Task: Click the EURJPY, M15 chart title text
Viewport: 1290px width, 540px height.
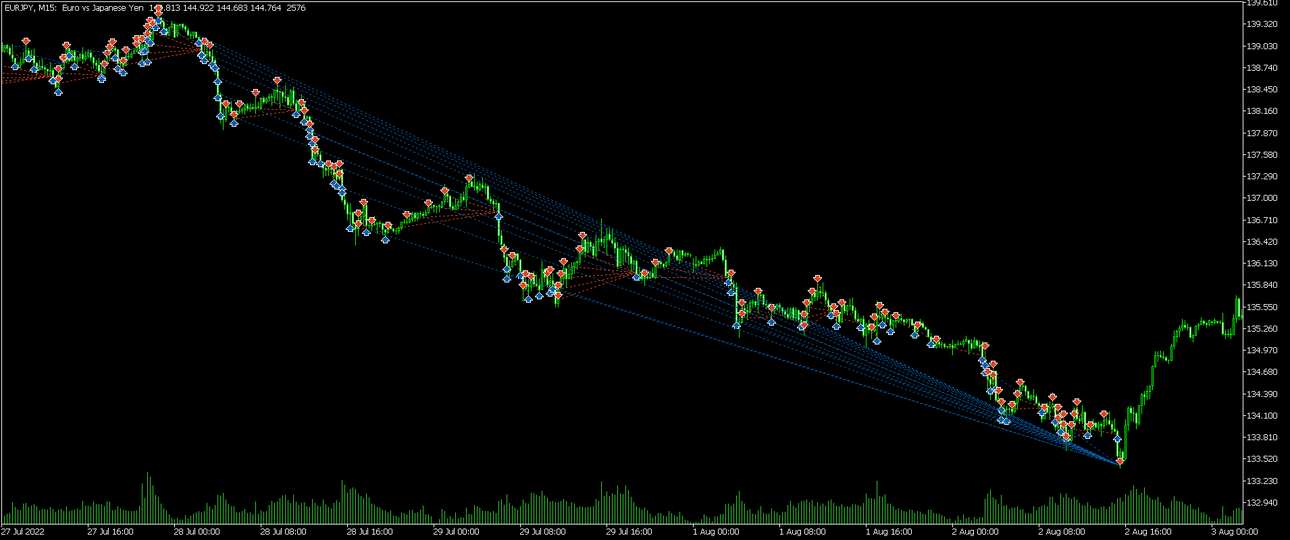Action: (29, 7)
